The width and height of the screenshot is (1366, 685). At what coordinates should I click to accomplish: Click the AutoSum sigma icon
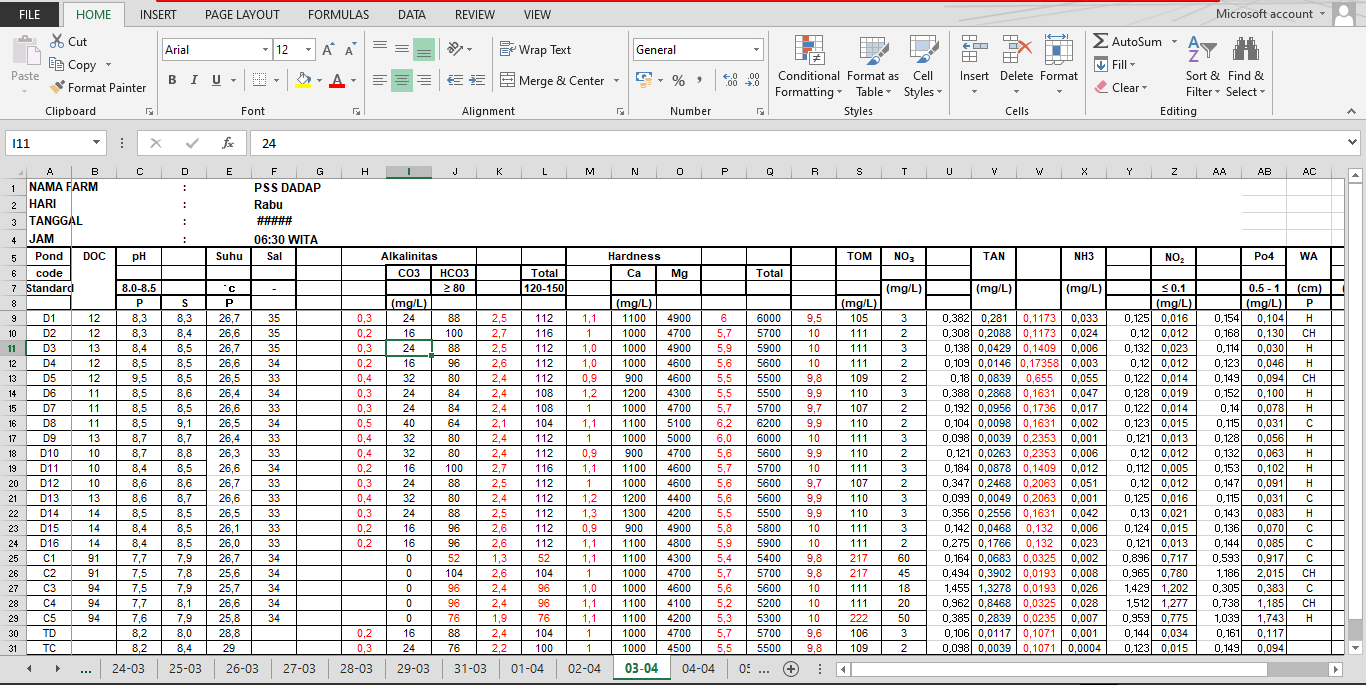[1101, 42]
